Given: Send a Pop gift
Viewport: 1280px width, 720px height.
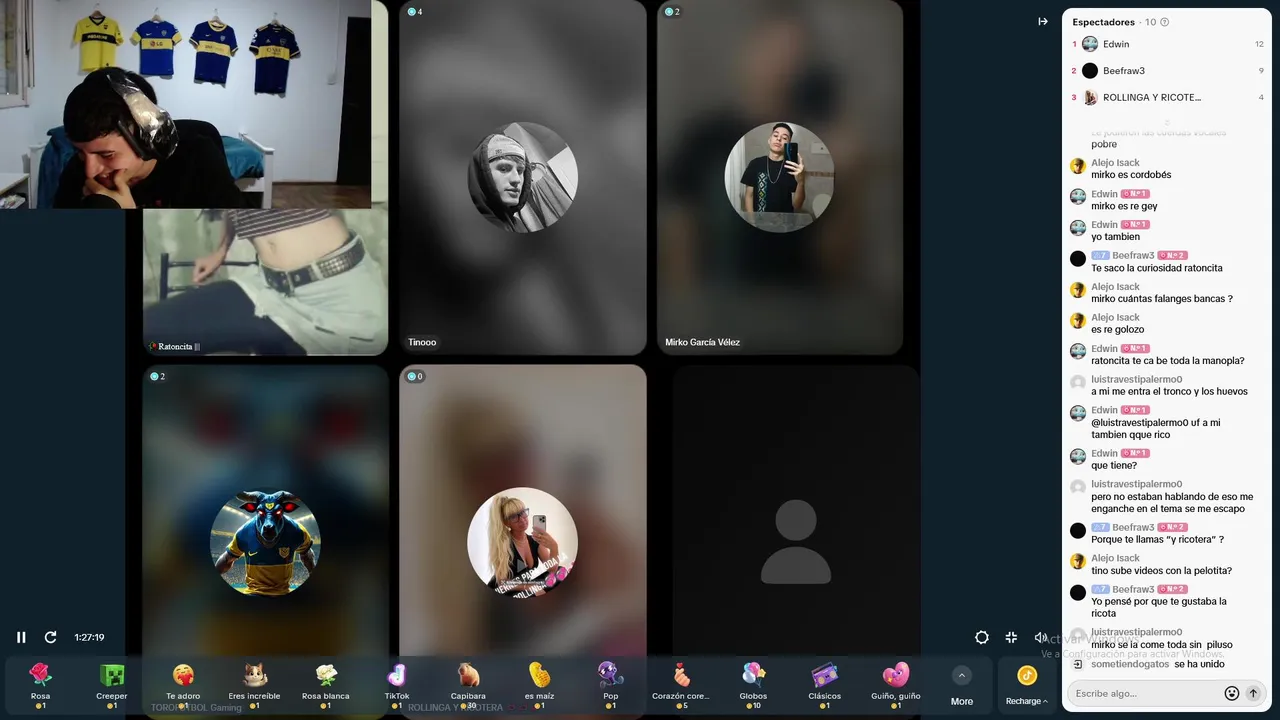Looking at the screenshot, I should point(611,685).
